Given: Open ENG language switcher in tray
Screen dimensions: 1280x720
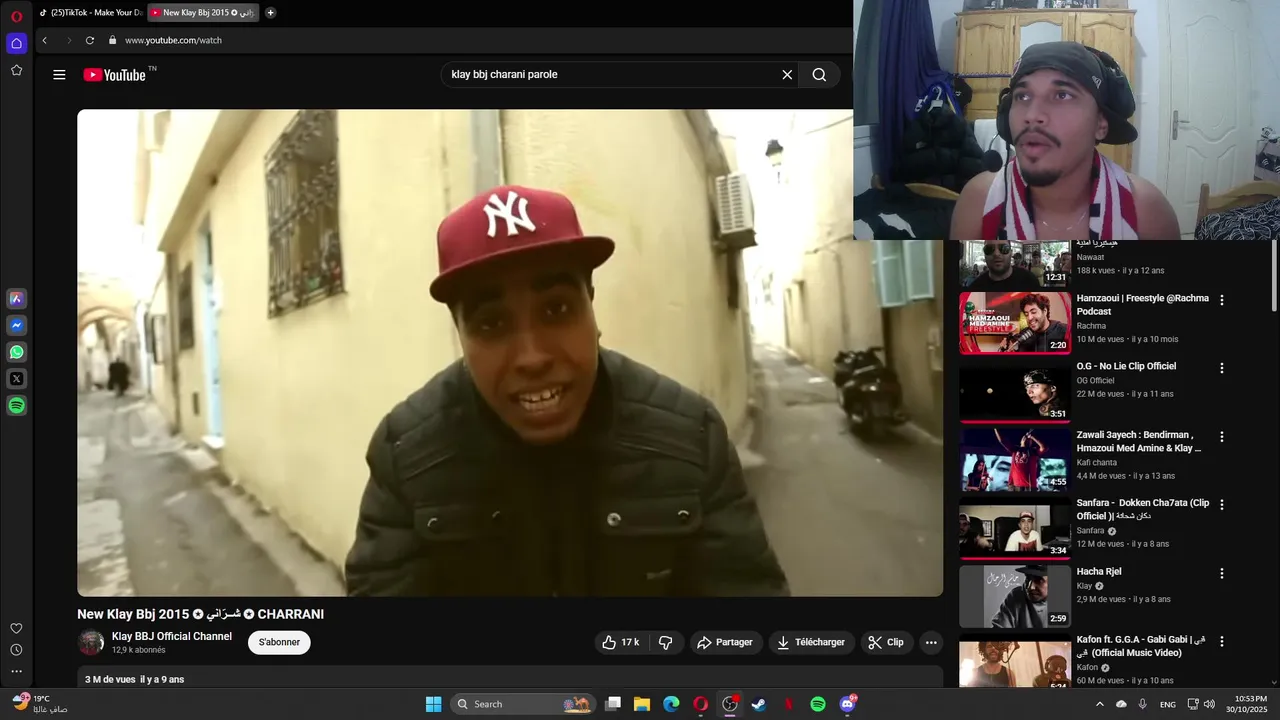Looking at the screenshot, I should [x=1168, y=704].
